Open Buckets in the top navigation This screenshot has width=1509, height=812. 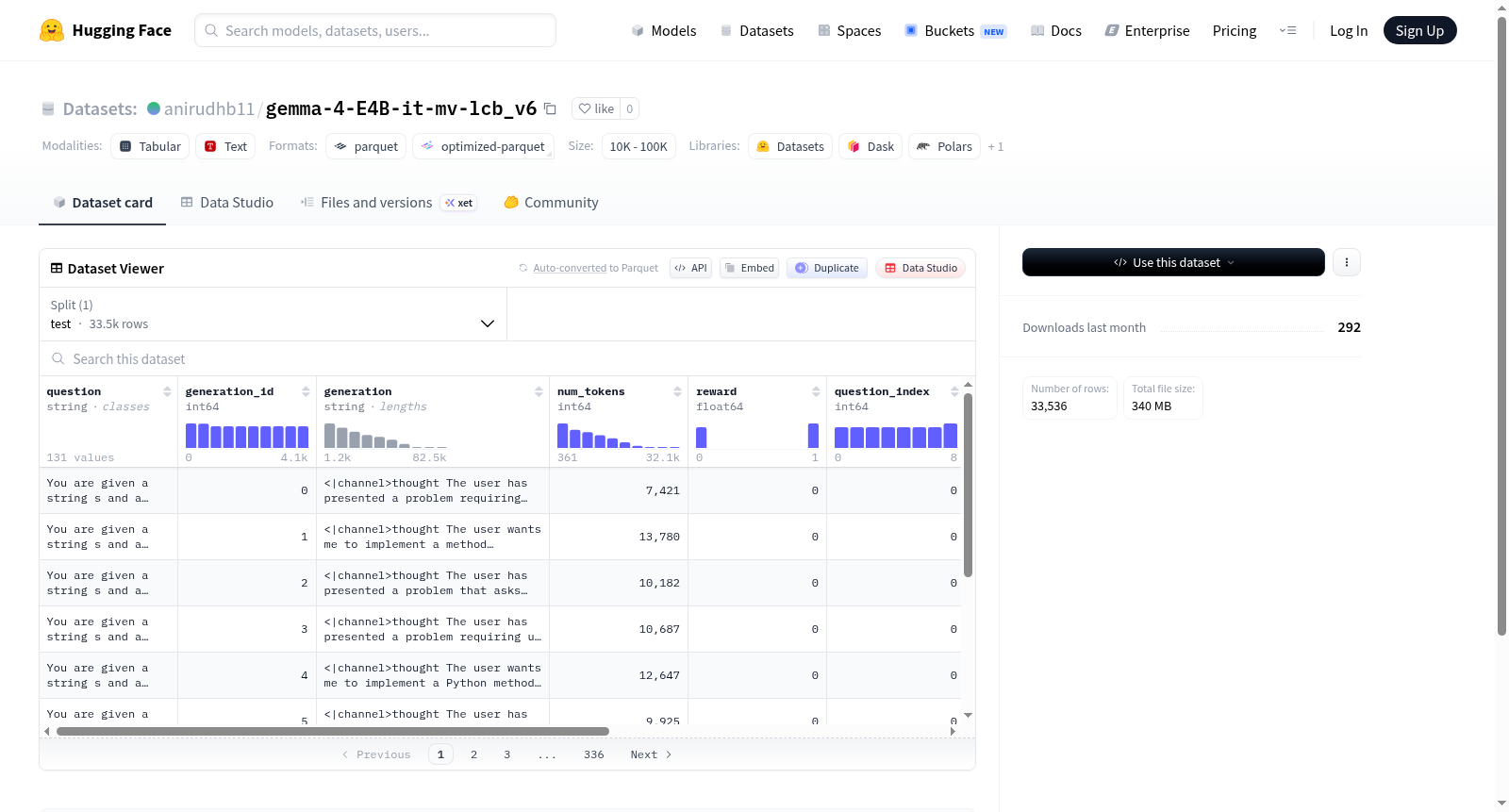pyautogui.click(x=955, y=30)
